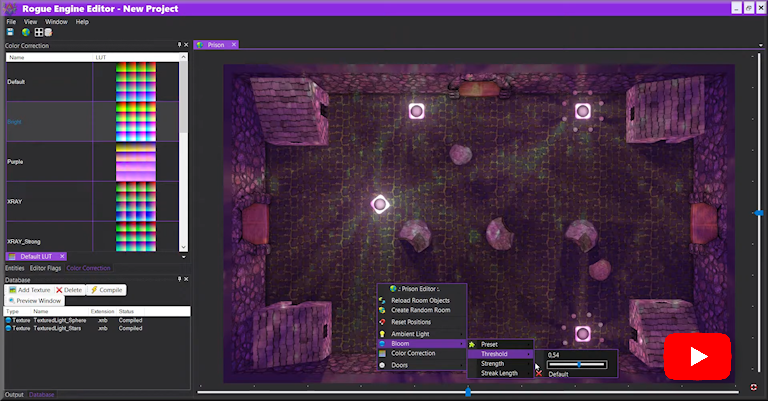768x401 pixels.
Task: Click the LUT list scroll-up arrow
Action: pos(184,57)
